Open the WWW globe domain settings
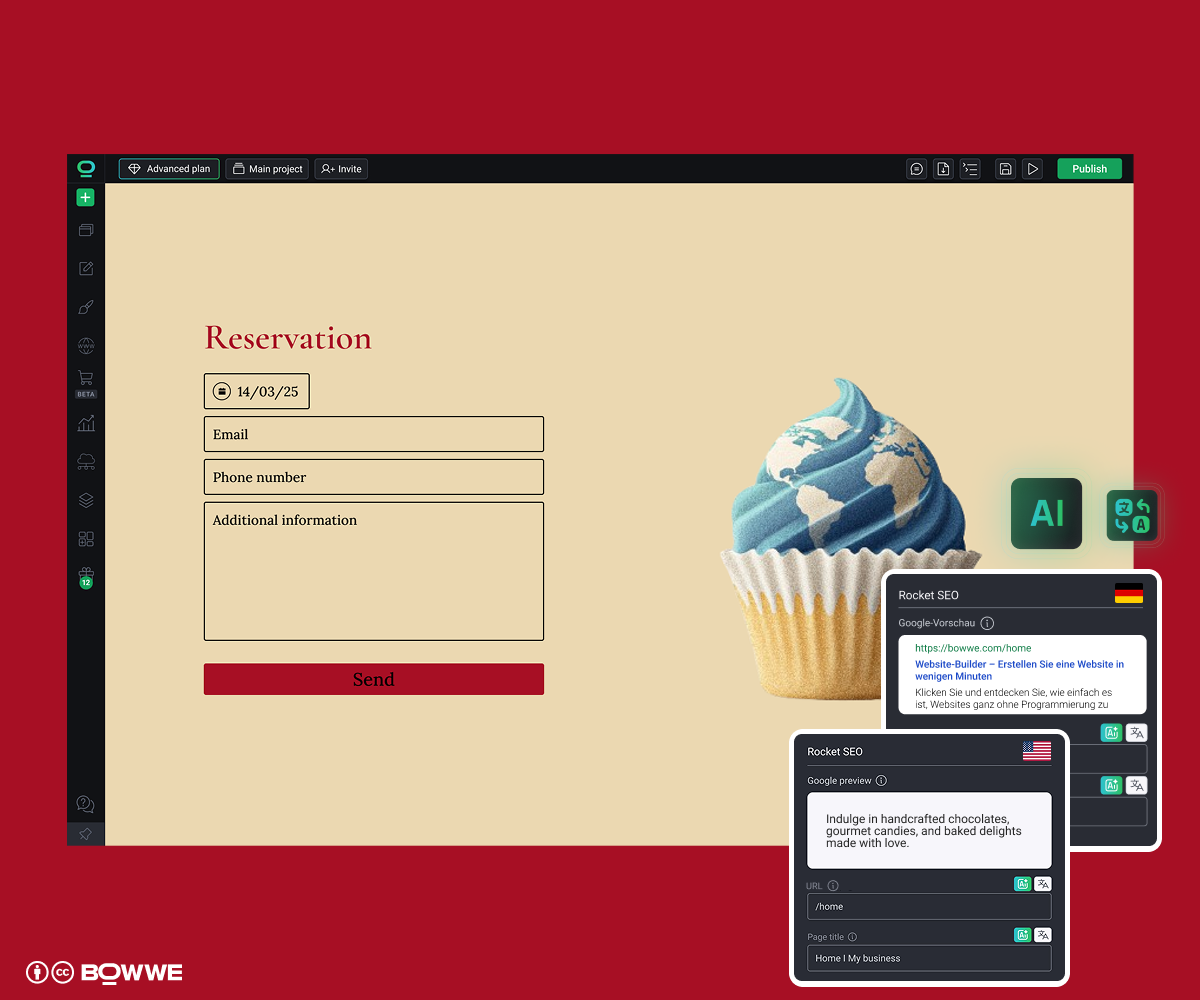The image size is (1200, 1000). [x=86, y=346]
